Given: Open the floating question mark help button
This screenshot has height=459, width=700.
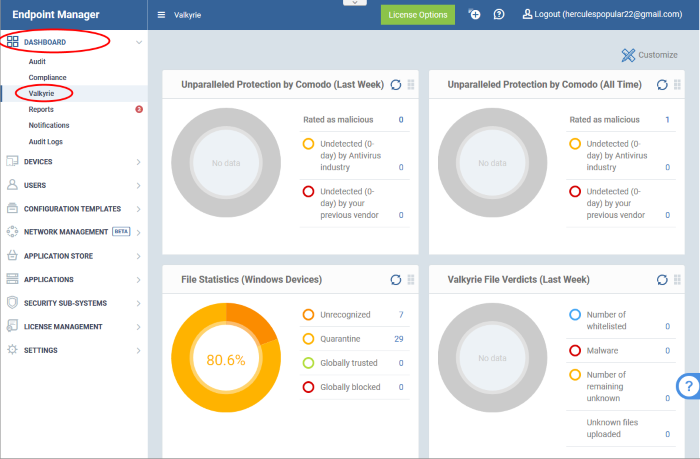Looking at the screenshot, I should [688, 386].
